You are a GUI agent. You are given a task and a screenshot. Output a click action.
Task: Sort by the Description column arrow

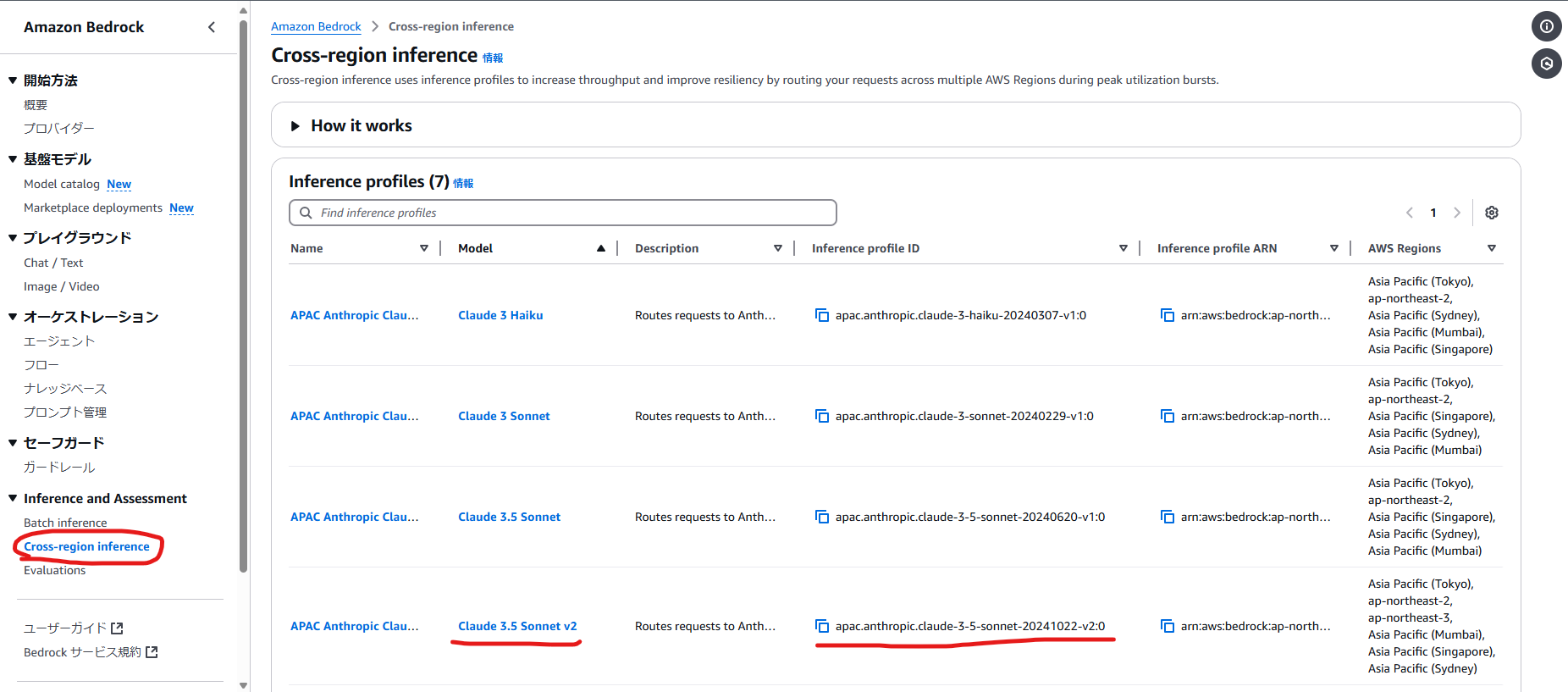click(778, 248)
